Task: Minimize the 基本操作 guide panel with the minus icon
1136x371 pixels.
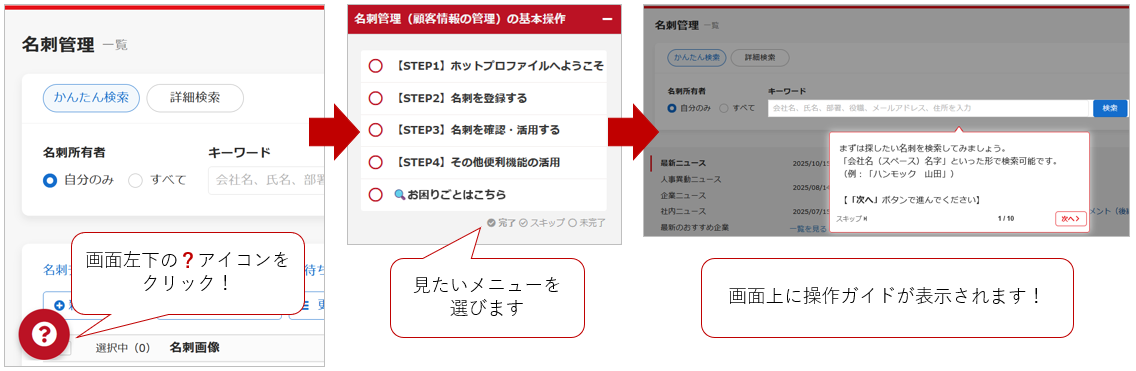Action: coord(607,20)
